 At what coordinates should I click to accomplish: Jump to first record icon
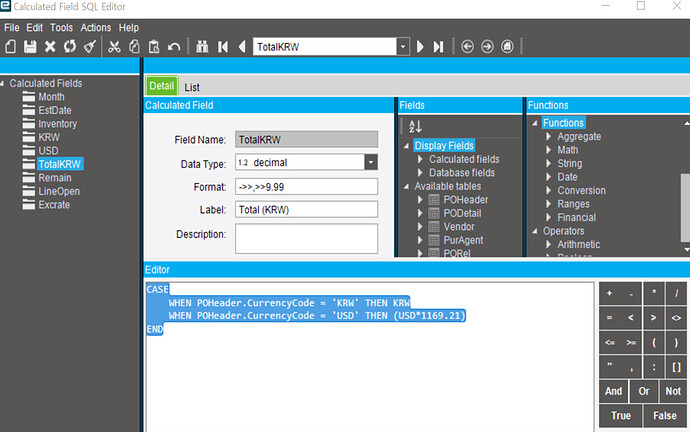click(x=223, y=47)
